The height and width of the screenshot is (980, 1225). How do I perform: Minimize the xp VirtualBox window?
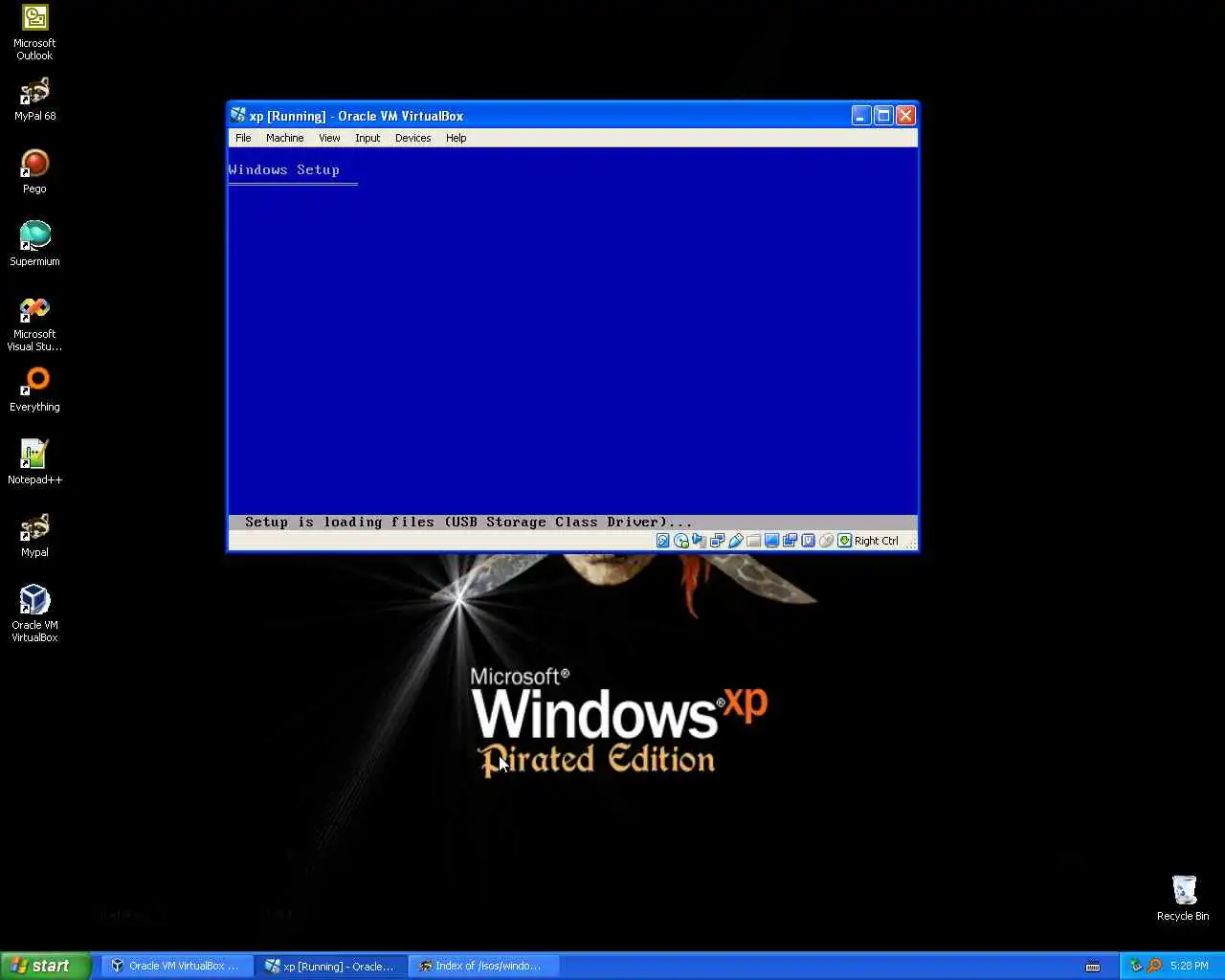point(861,116)
